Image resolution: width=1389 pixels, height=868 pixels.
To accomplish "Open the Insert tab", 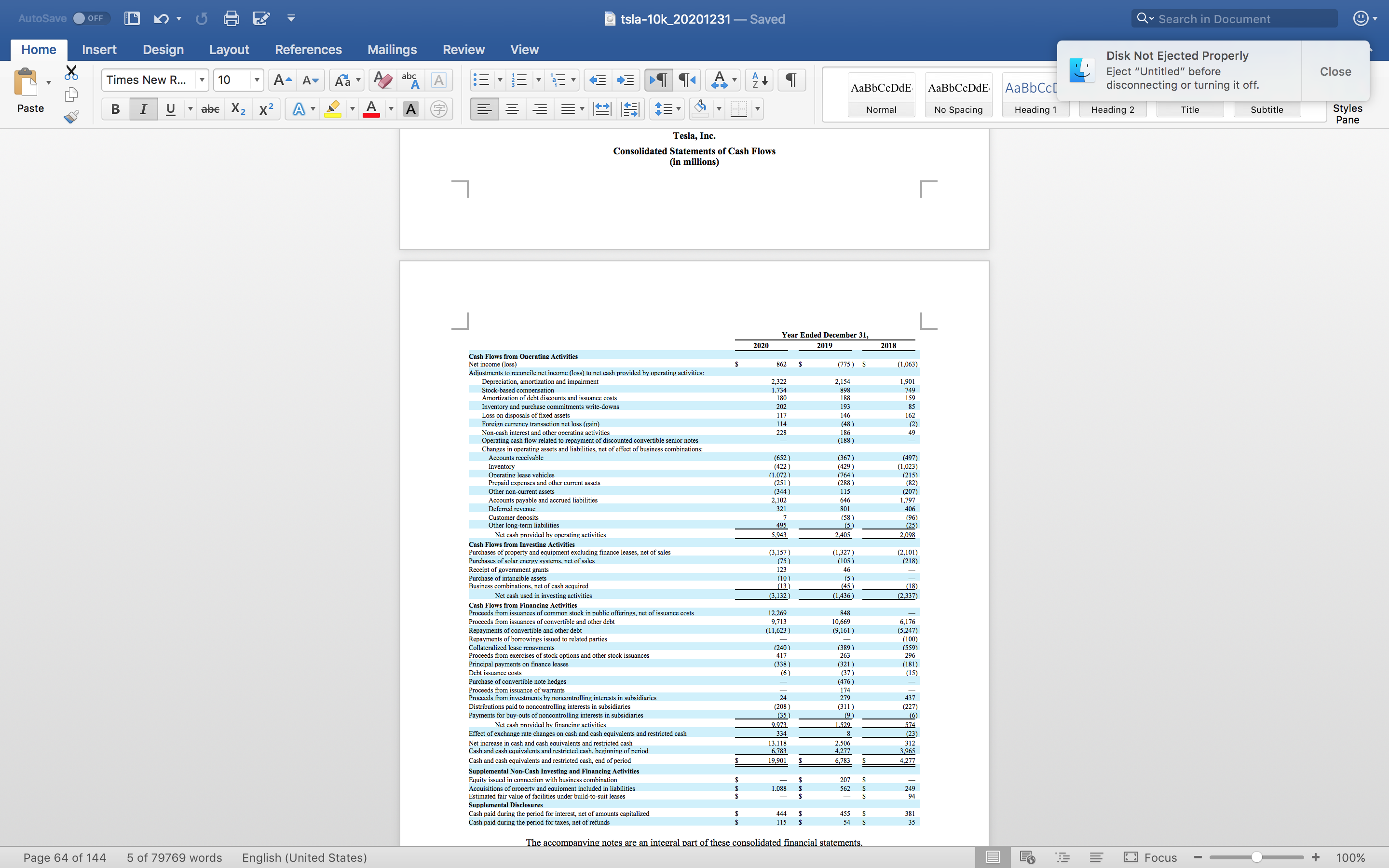I will [99, 49].
